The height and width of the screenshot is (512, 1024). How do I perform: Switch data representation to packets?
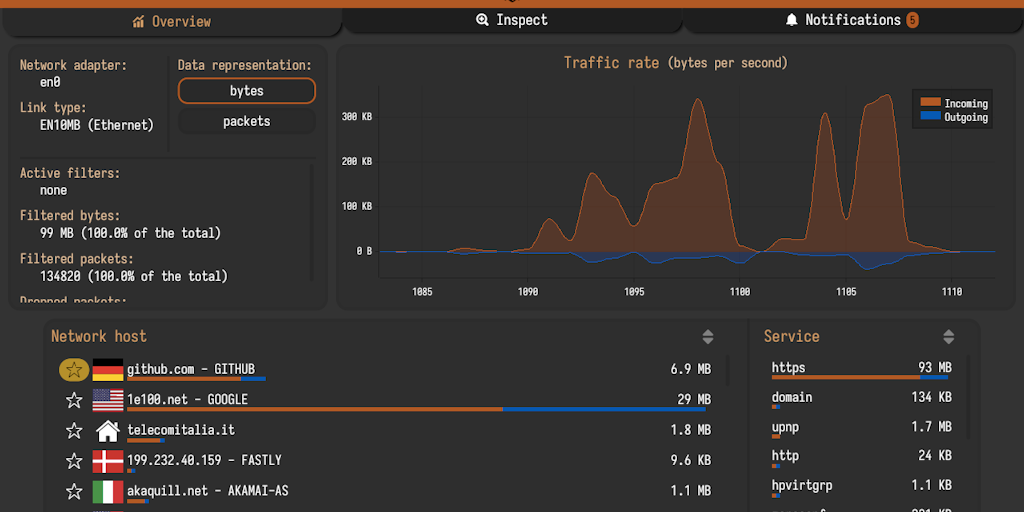coord(246,121)
